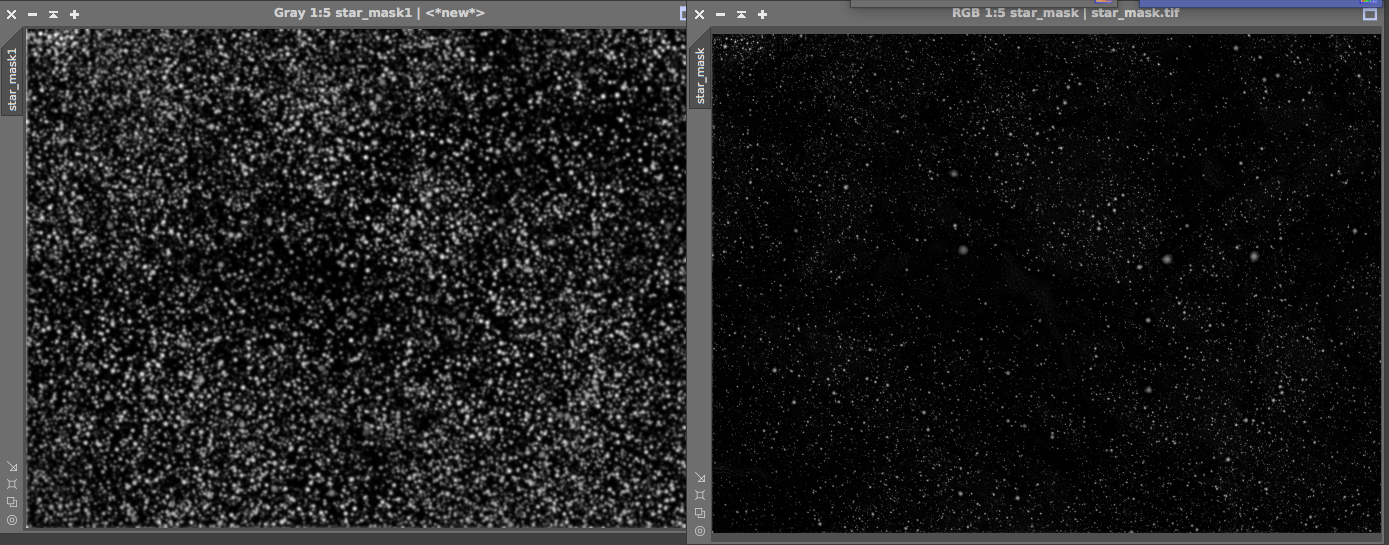Click the concentric circle icon in star_mask window
The width and height of the screenshot is (1389, 545).
coord(700,531)
